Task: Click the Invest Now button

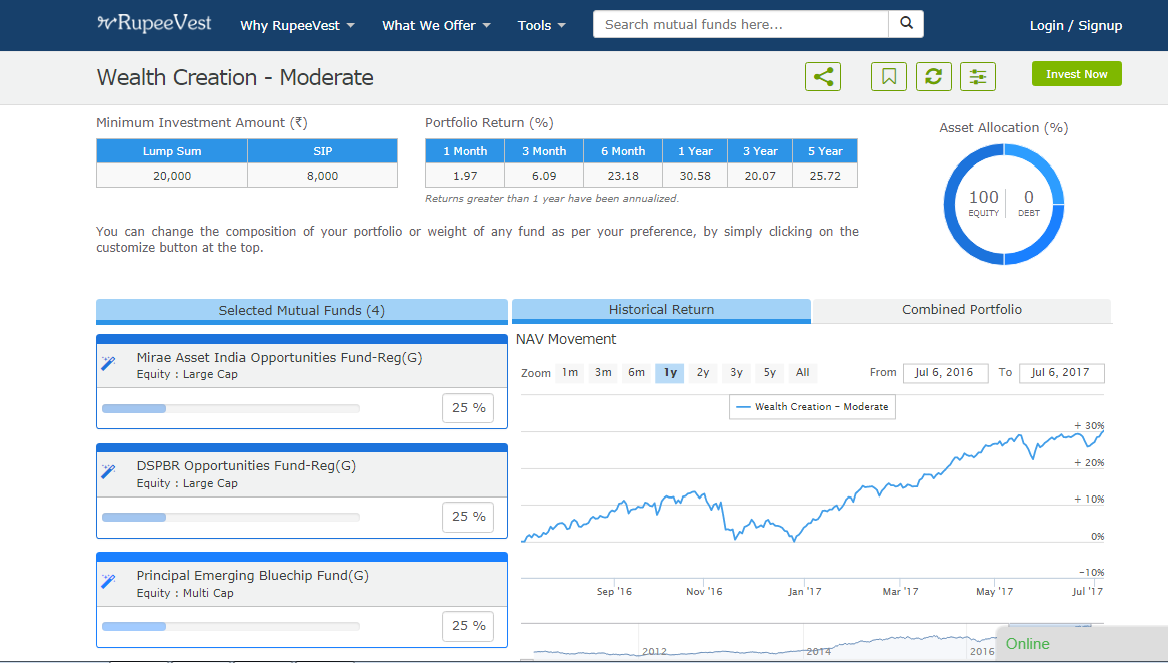Action: tap(1076, 74)
